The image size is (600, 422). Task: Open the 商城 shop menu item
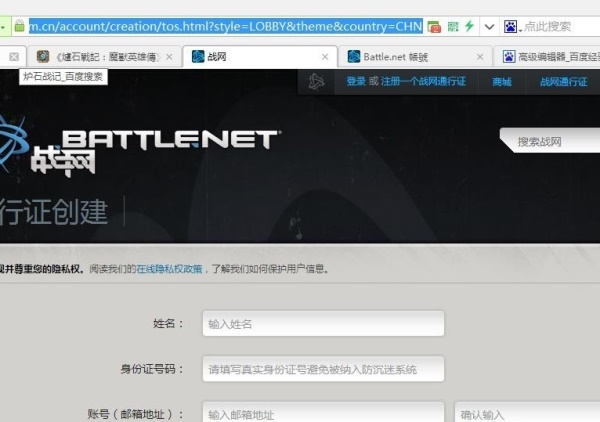coord(501,81)
